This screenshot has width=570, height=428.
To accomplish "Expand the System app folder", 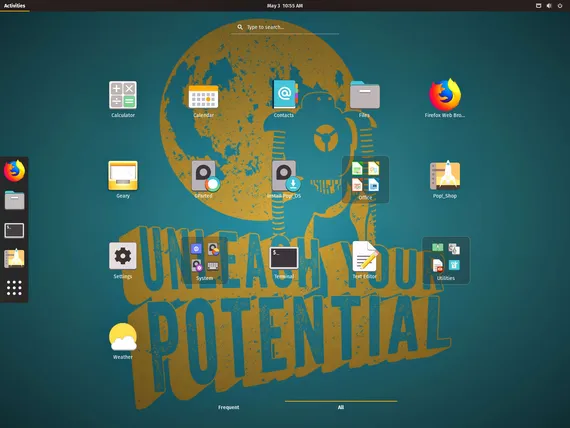I will pyautogui.click(x=205, y=260).
